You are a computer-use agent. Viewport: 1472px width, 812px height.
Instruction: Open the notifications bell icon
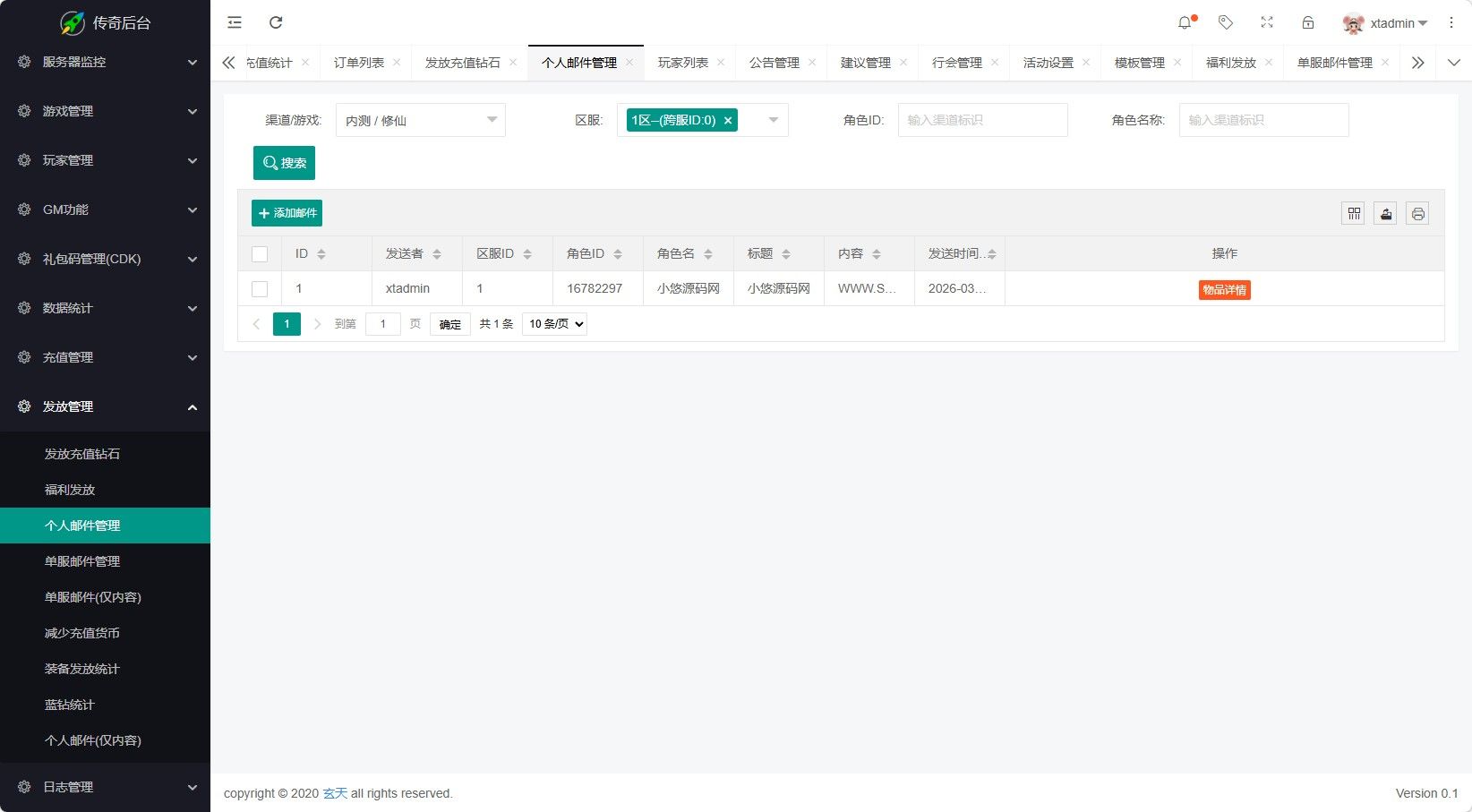point(1184,21)
